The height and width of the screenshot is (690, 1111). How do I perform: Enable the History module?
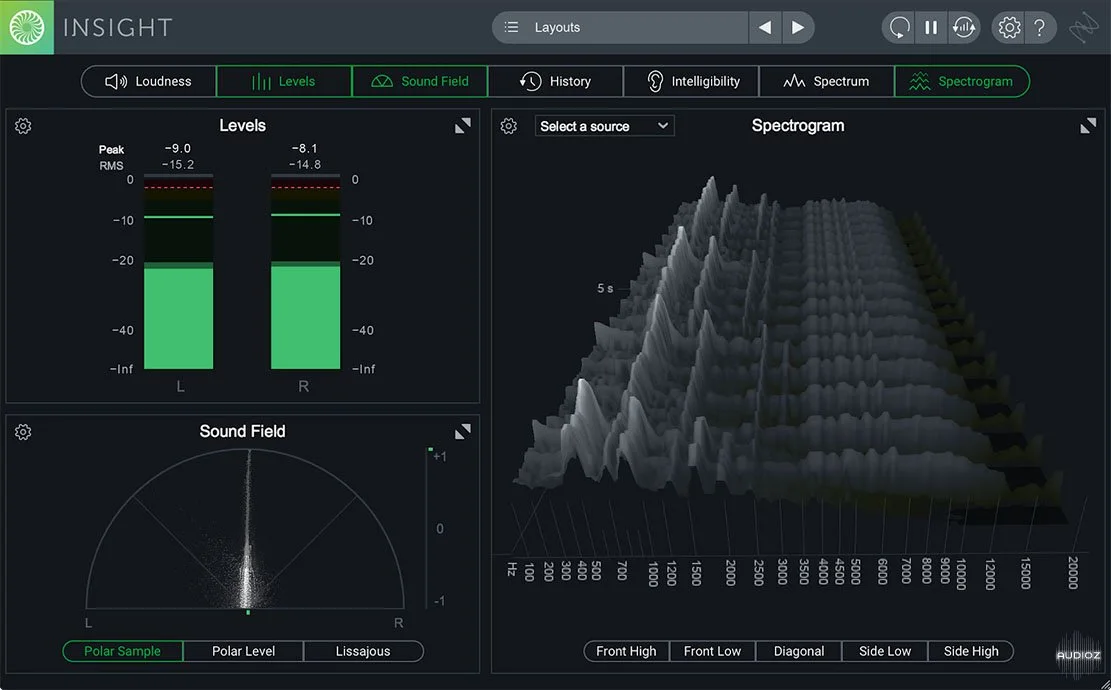pyautogui.click(x=556, y=81)
